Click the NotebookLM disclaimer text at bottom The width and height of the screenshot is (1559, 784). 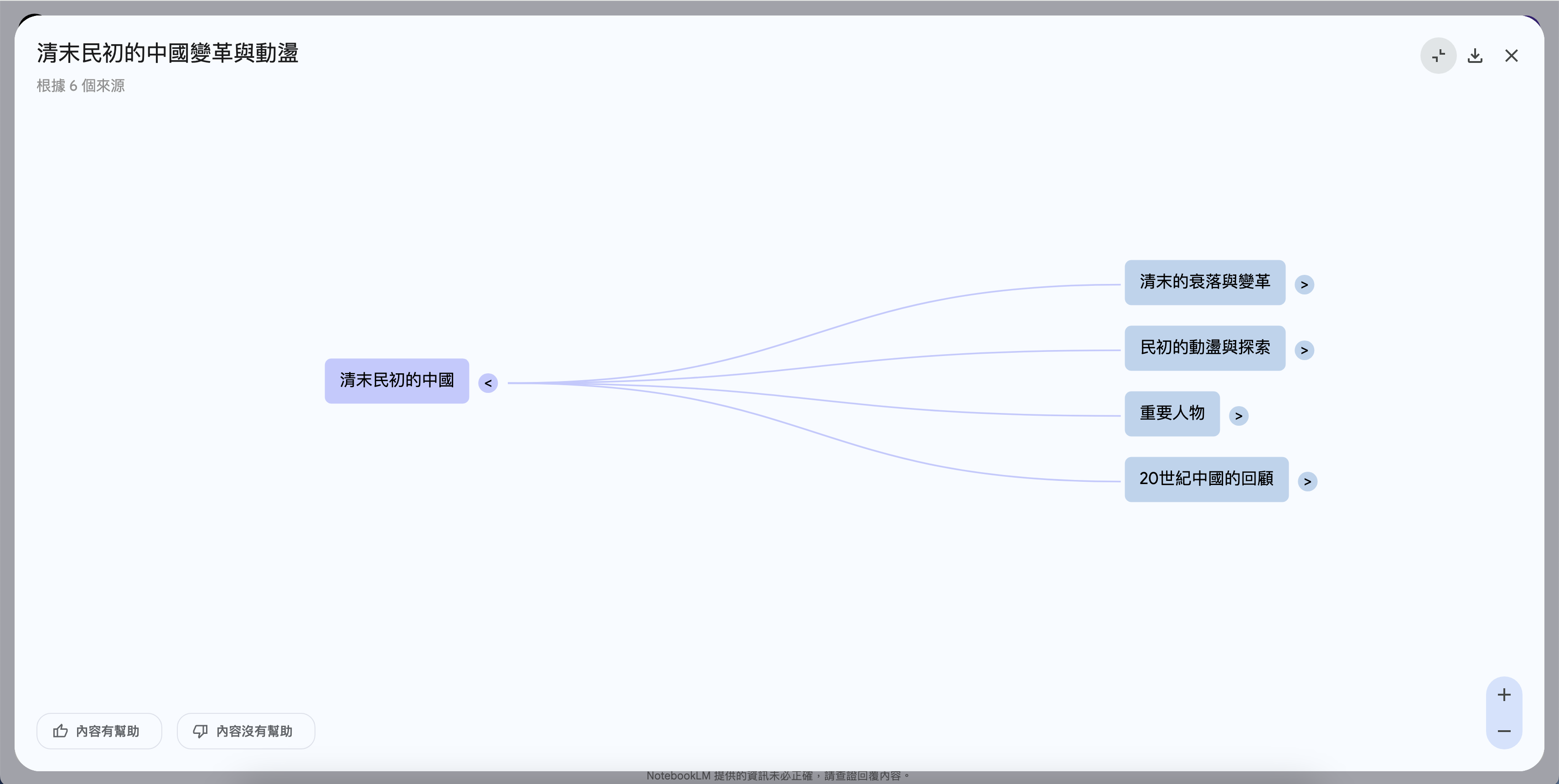[778, 775]
